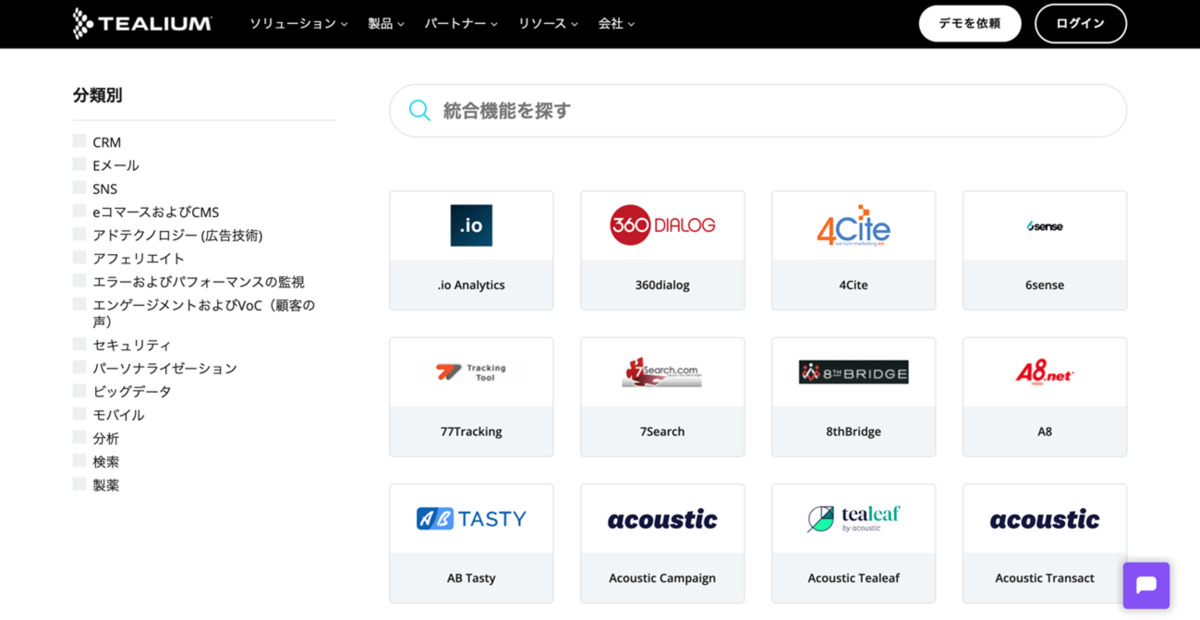Image resolution: width=1200 pixels, height=620 pixels.
Task: Expand the 会社 dropdown menu
Action: [x=617, y=23]
